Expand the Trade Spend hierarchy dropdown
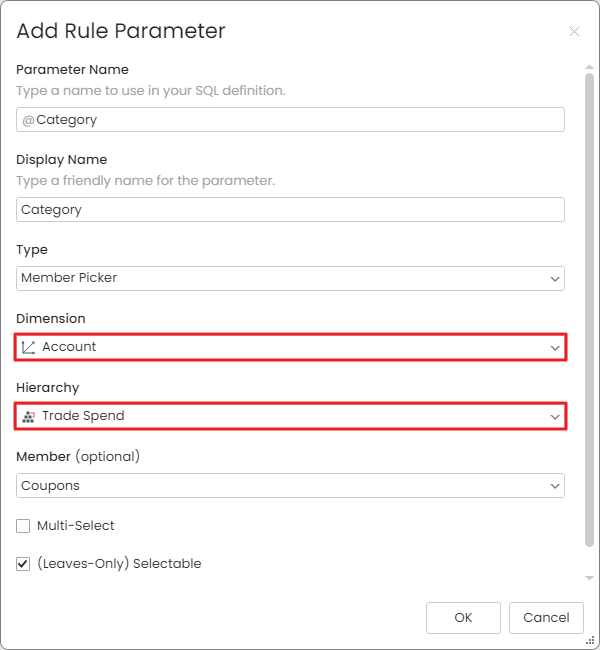The width and height of the screenshot is (600, 650). (290, 416)
